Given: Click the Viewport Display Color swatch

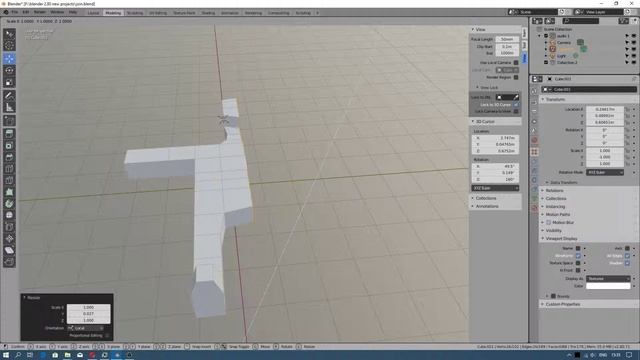Looking at the screenshot, I should click(608, 286).
